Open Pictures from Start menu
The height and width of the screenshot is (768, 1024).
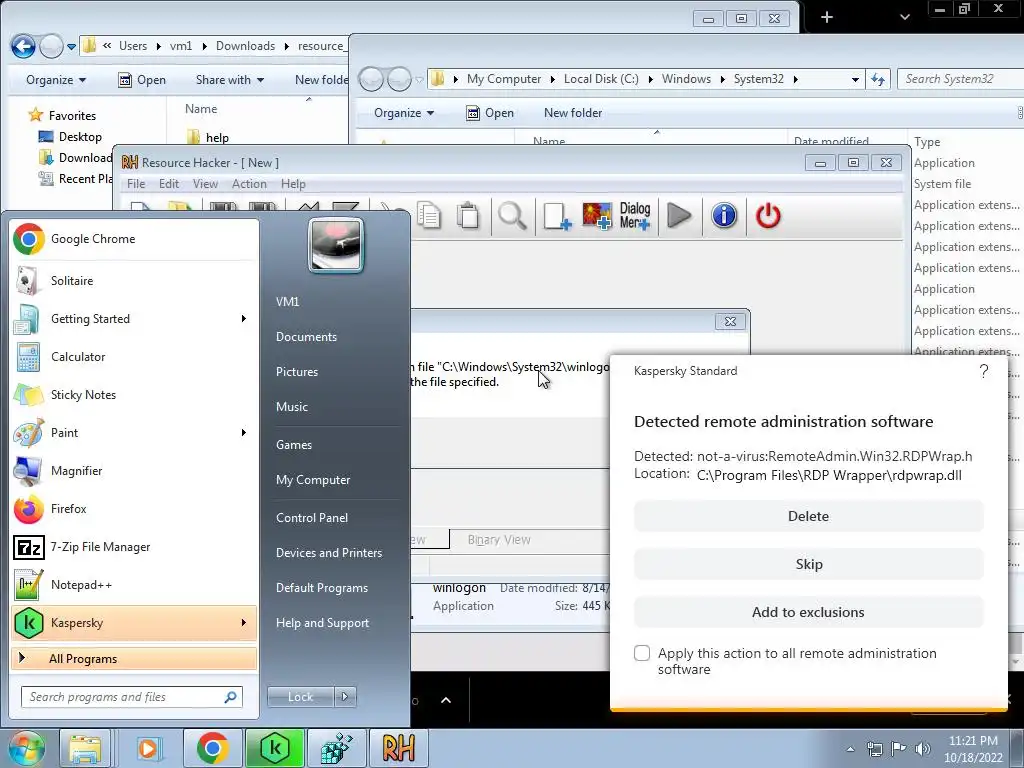297,372
